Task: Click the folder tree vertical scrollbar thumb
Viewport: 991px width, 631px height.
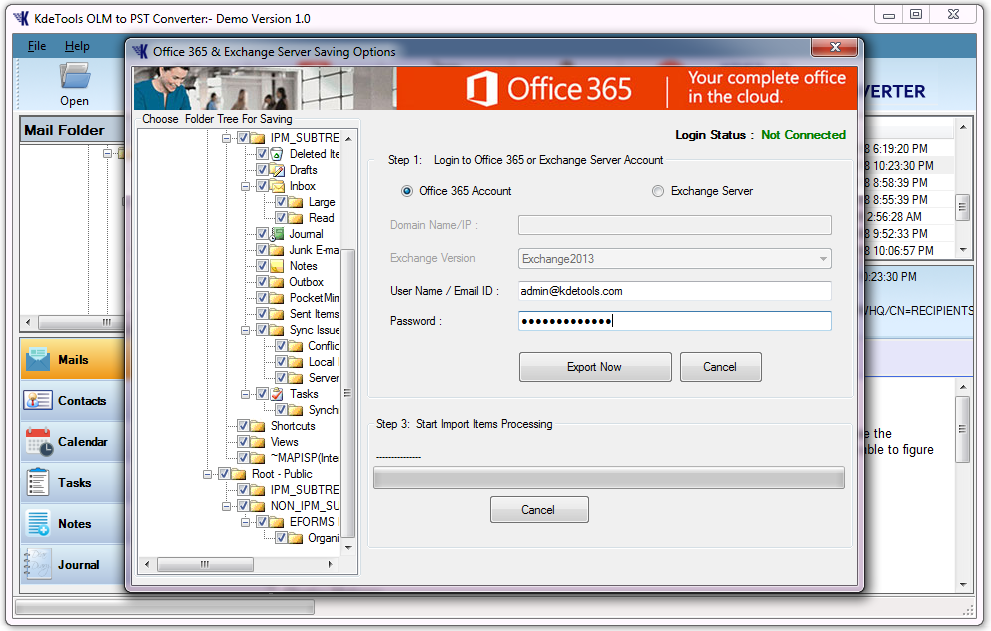Action: point(347,394)
